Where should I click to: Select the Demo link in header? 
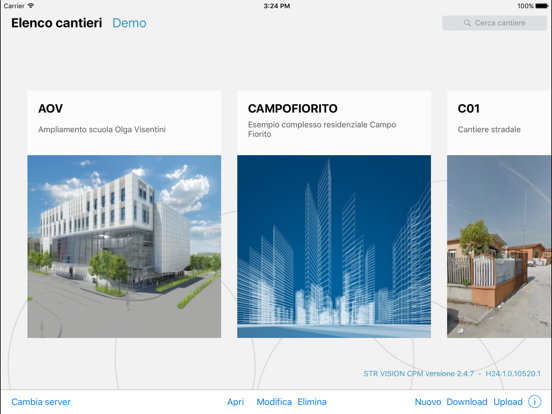[x=129, y=23]
